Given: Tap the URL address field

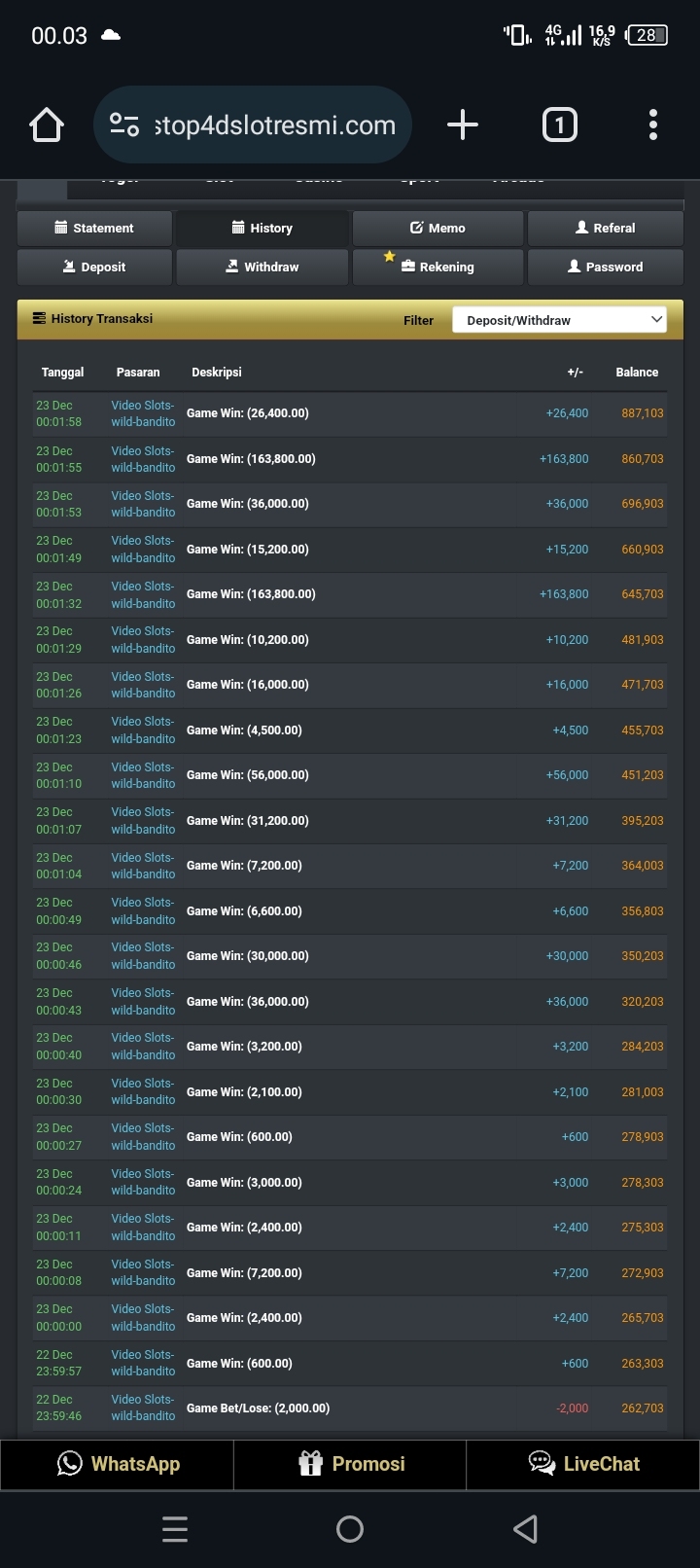Looking at the screenshot, I should [274, 125].
